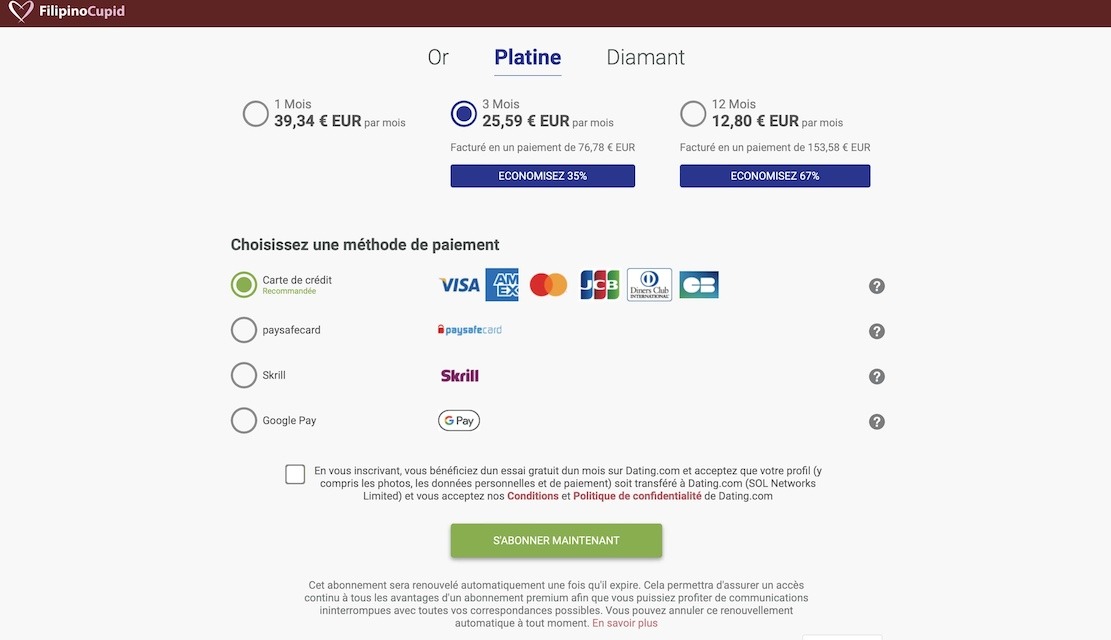Image resolution: width=1111 pixels, height=640 pixels.
Task: Follow the En savoir plus link
Action: tap(625, 623)
